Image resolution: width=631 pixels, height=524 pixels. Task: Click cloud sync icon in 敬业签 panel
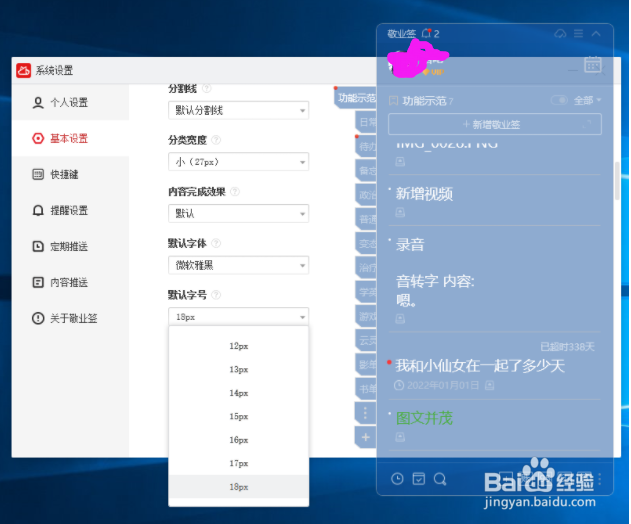point(560,34)
